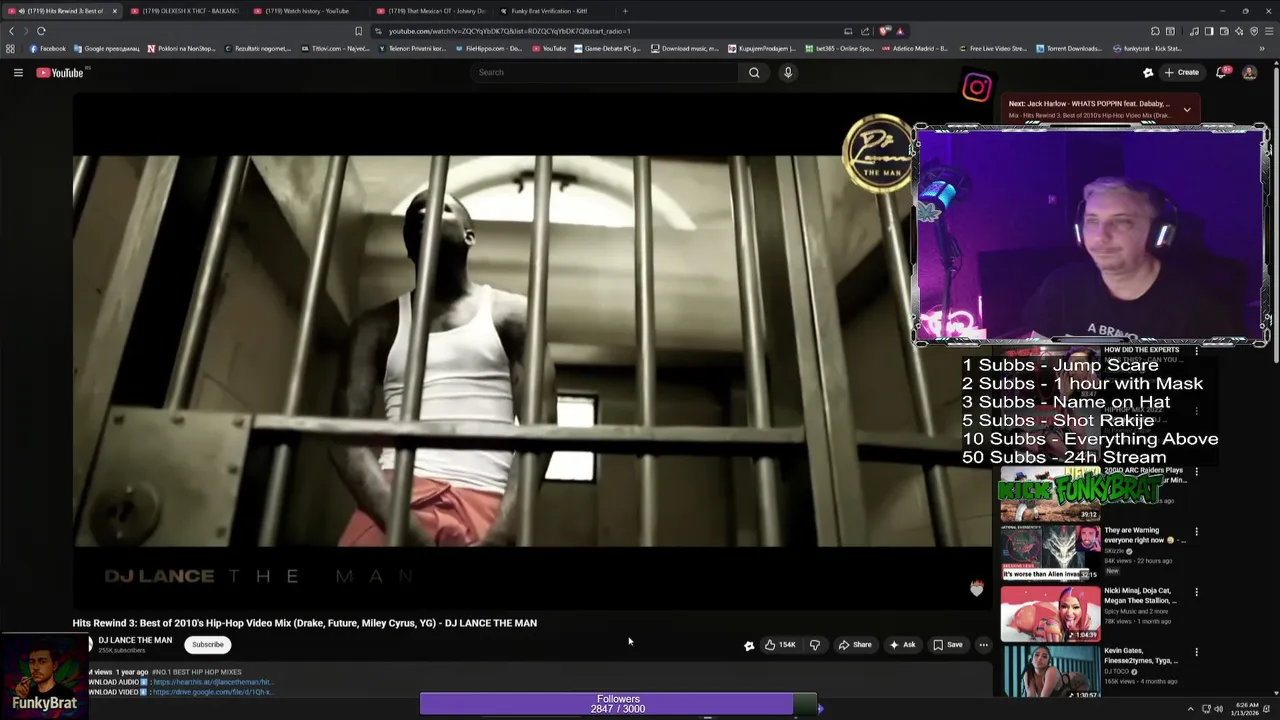This screenshot has height=720, width=1280.
Task: Show more bookmarks overflow chevron
Action: pyautogui.click(x=1261, y=48)
